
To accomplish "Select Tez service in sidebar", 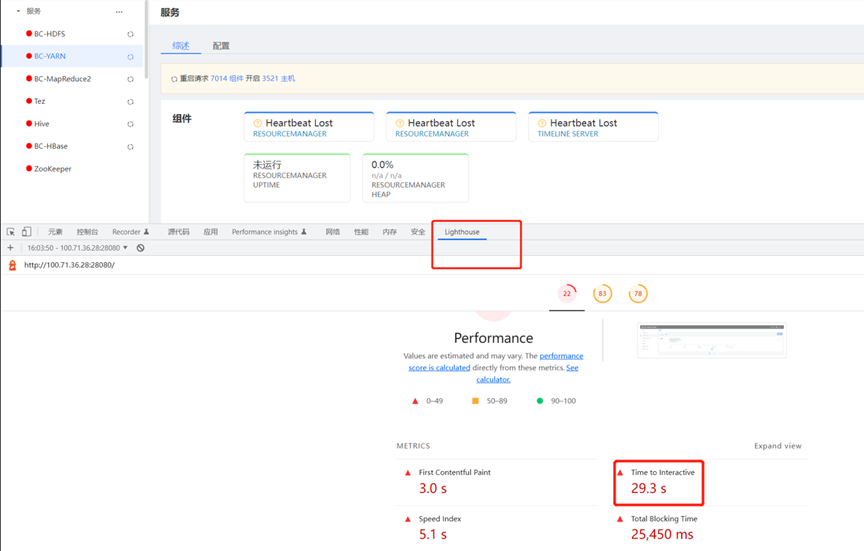I will [x=40, y=101].
